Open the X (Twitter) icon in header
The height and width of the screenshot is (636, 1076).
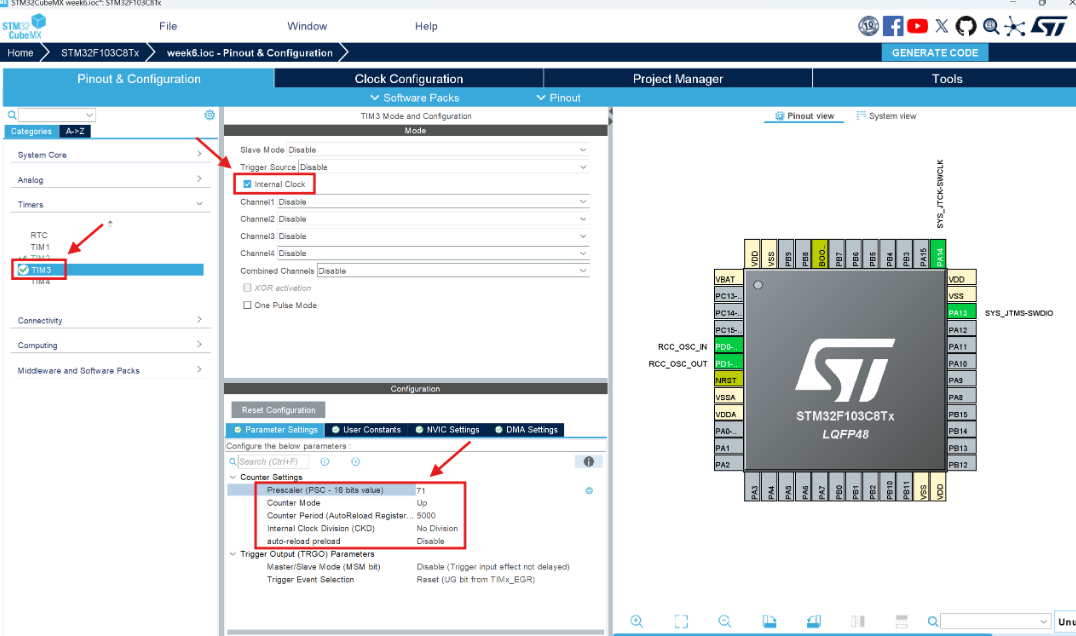pos(942,26)
